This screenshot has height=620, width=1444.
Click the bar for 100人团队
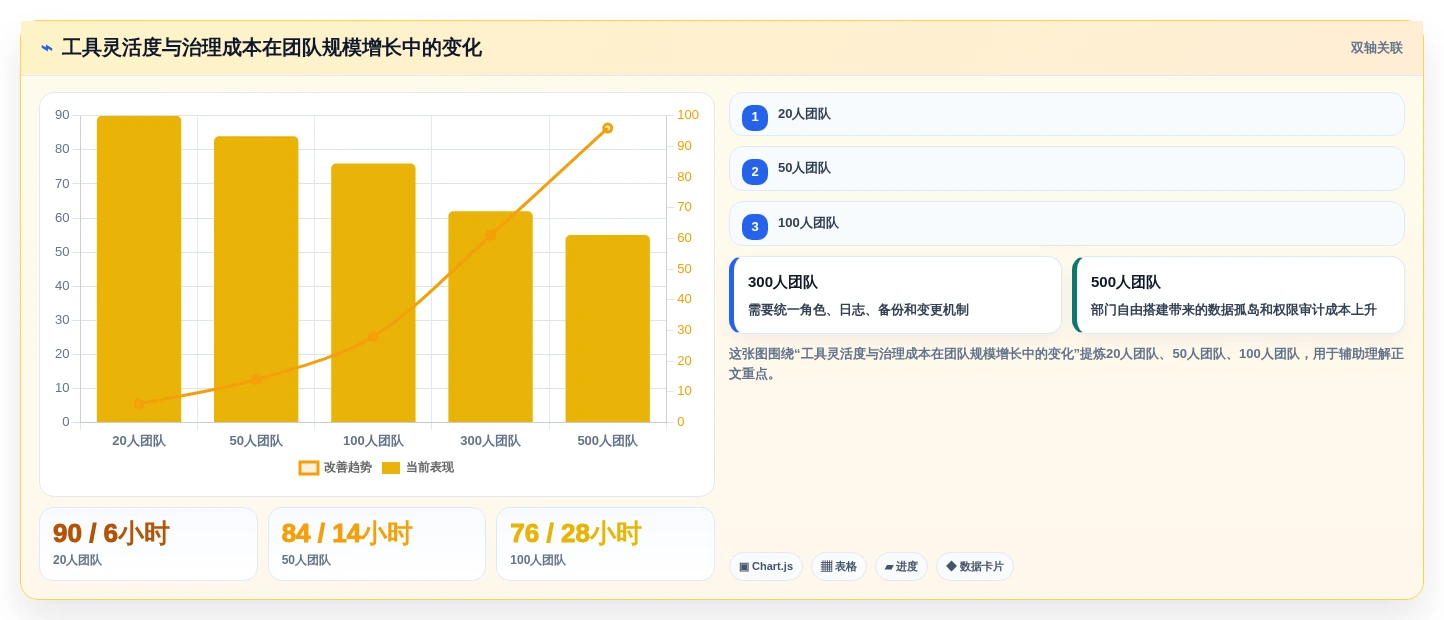[x=373, y=293]
